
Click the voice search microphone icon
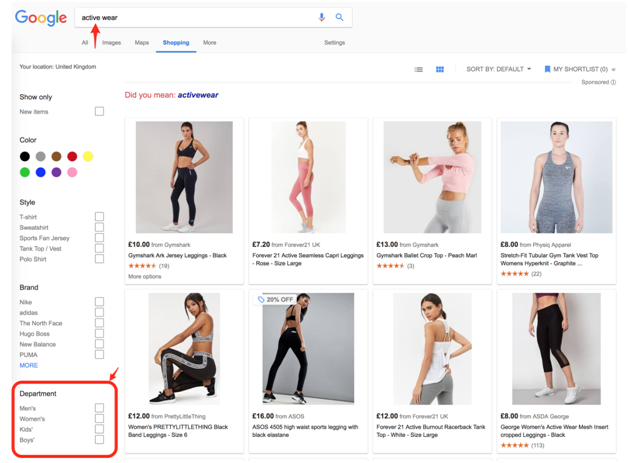tap(321, 17)
